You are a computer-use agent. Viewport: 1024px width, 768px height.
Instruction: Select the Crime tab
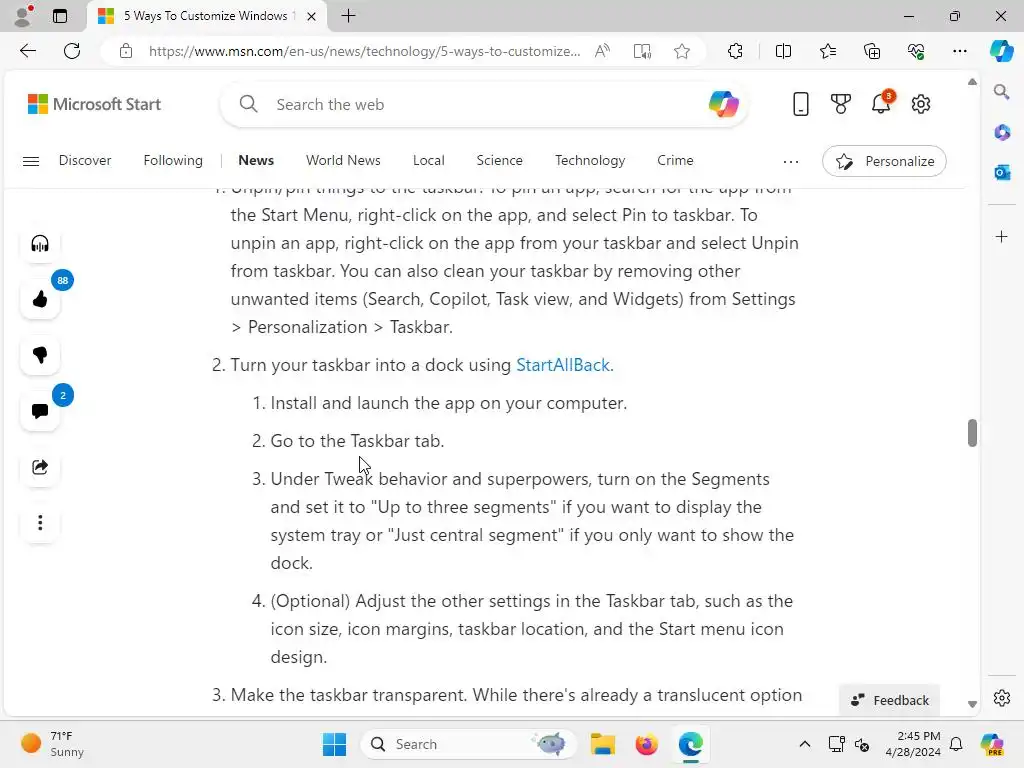[675, 161]
